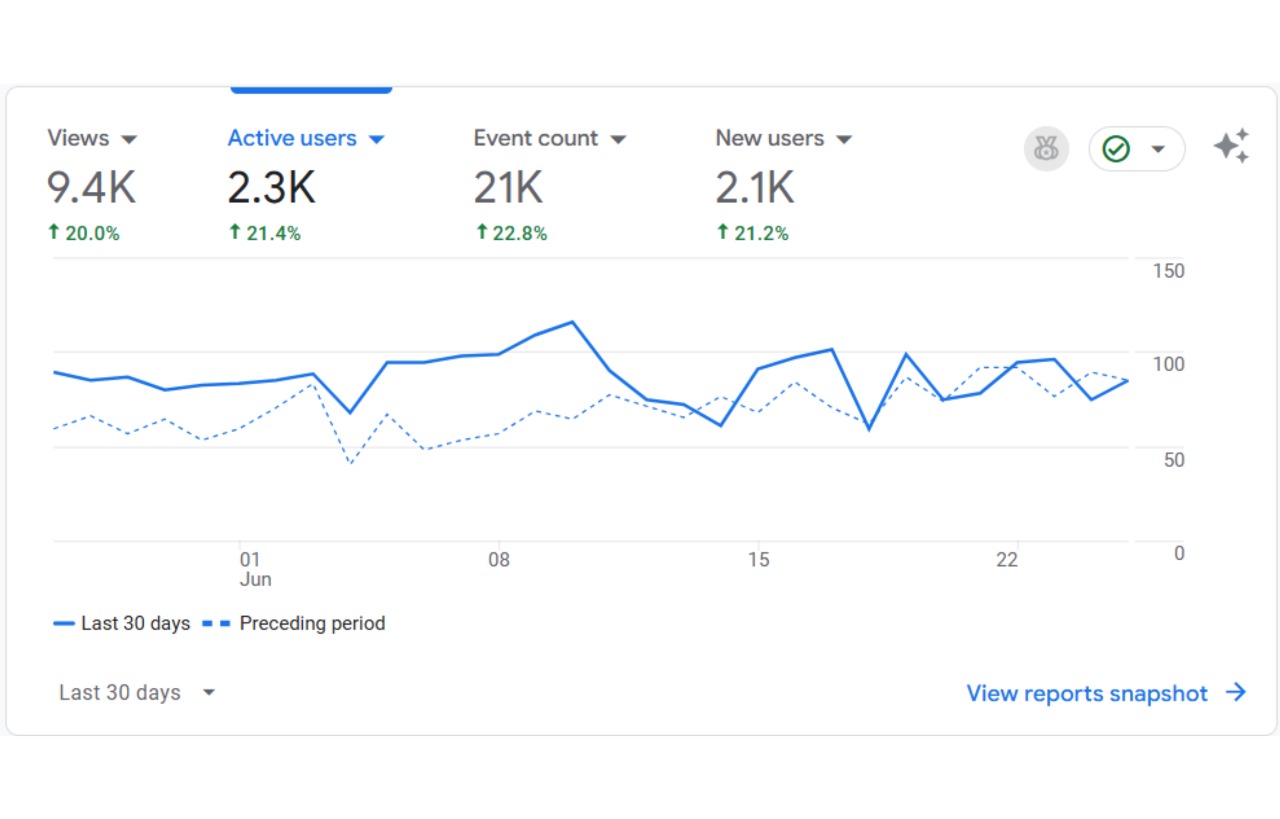The image size is (1280, 819).
Task: Open the View reports snapshot link
Action: tap(1087, 693)
